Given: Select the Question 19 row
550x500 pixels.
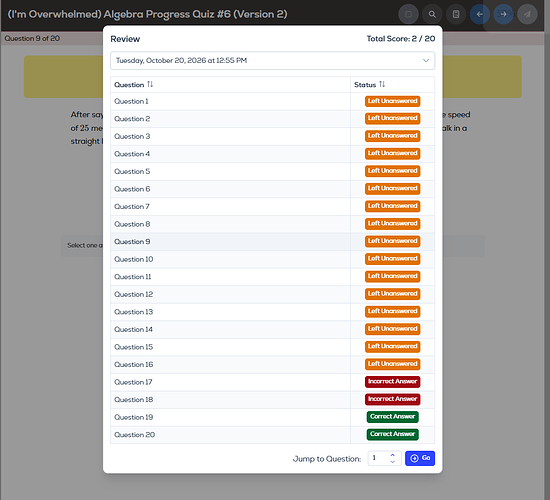Looking at the screenshot, I should [273, 417].
